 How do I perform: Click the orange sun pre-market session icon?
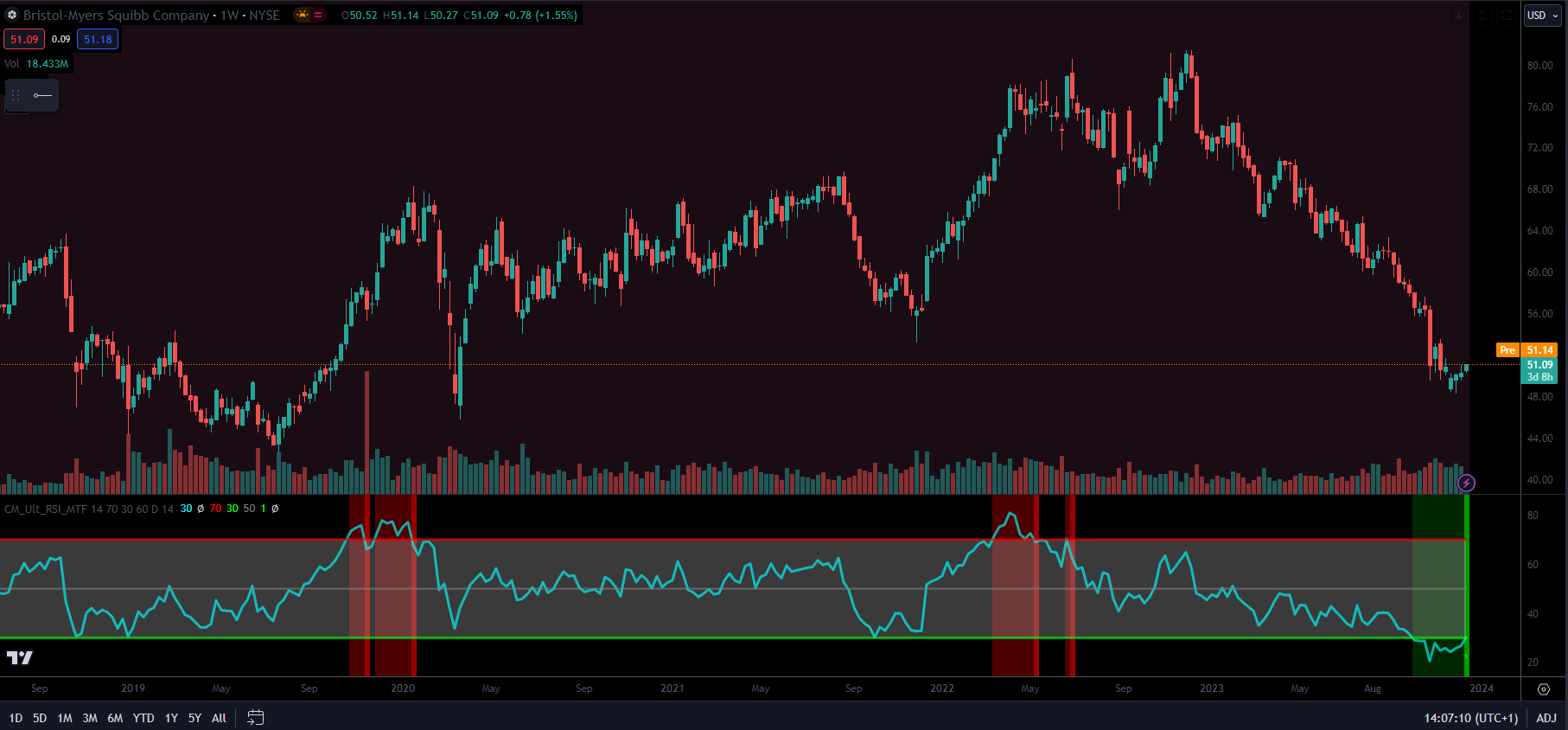(302, 15)
